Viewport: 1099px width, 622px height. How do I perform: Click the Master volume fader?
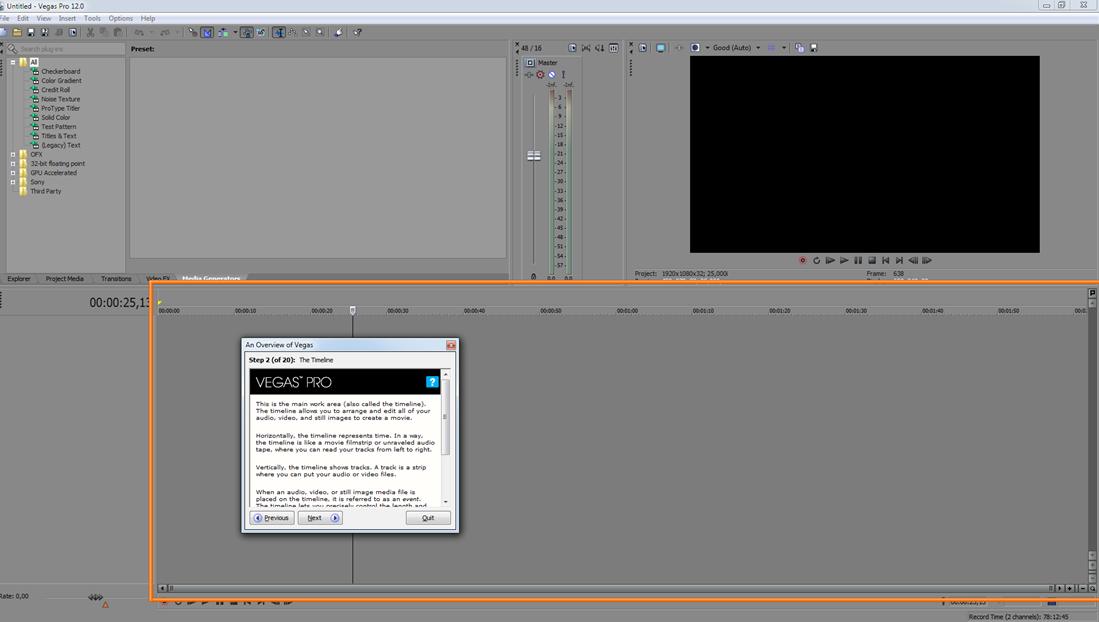[534, 156]
